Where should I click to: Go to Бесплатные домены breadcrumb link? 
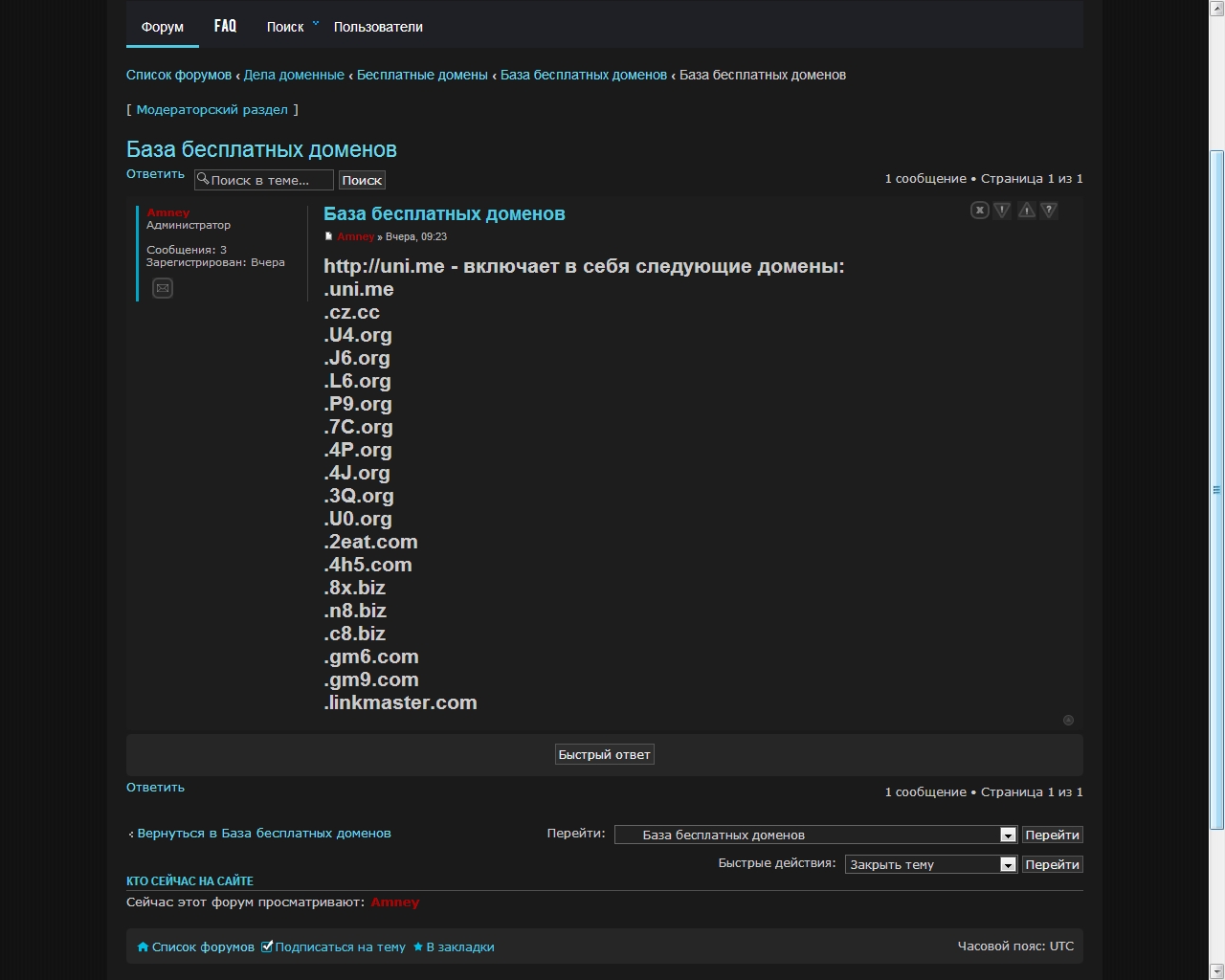(x=422, y=75)
